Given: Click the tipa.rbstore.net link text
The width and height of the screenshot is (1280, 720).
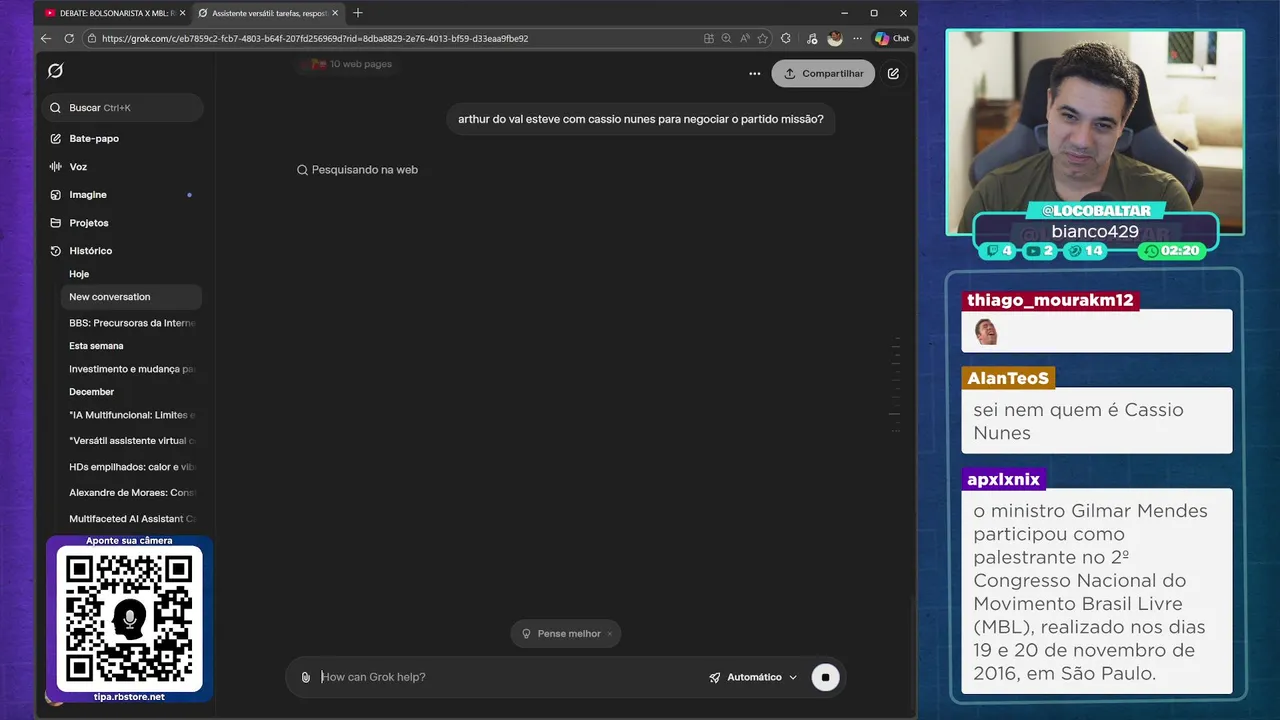Looking at the screenshot, I should tap(129, 697).
